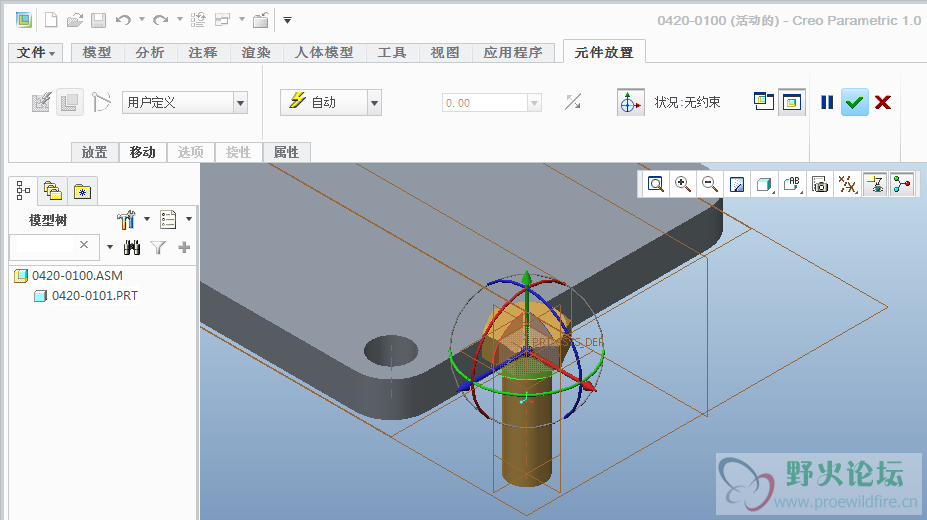Accept placement with the green checkmark

[854, 102]
